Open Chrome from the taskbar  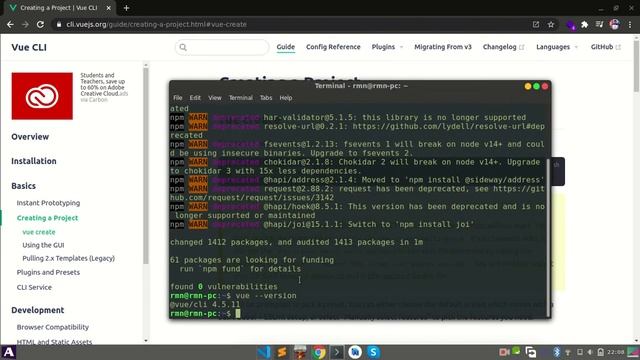click(319, 352)
